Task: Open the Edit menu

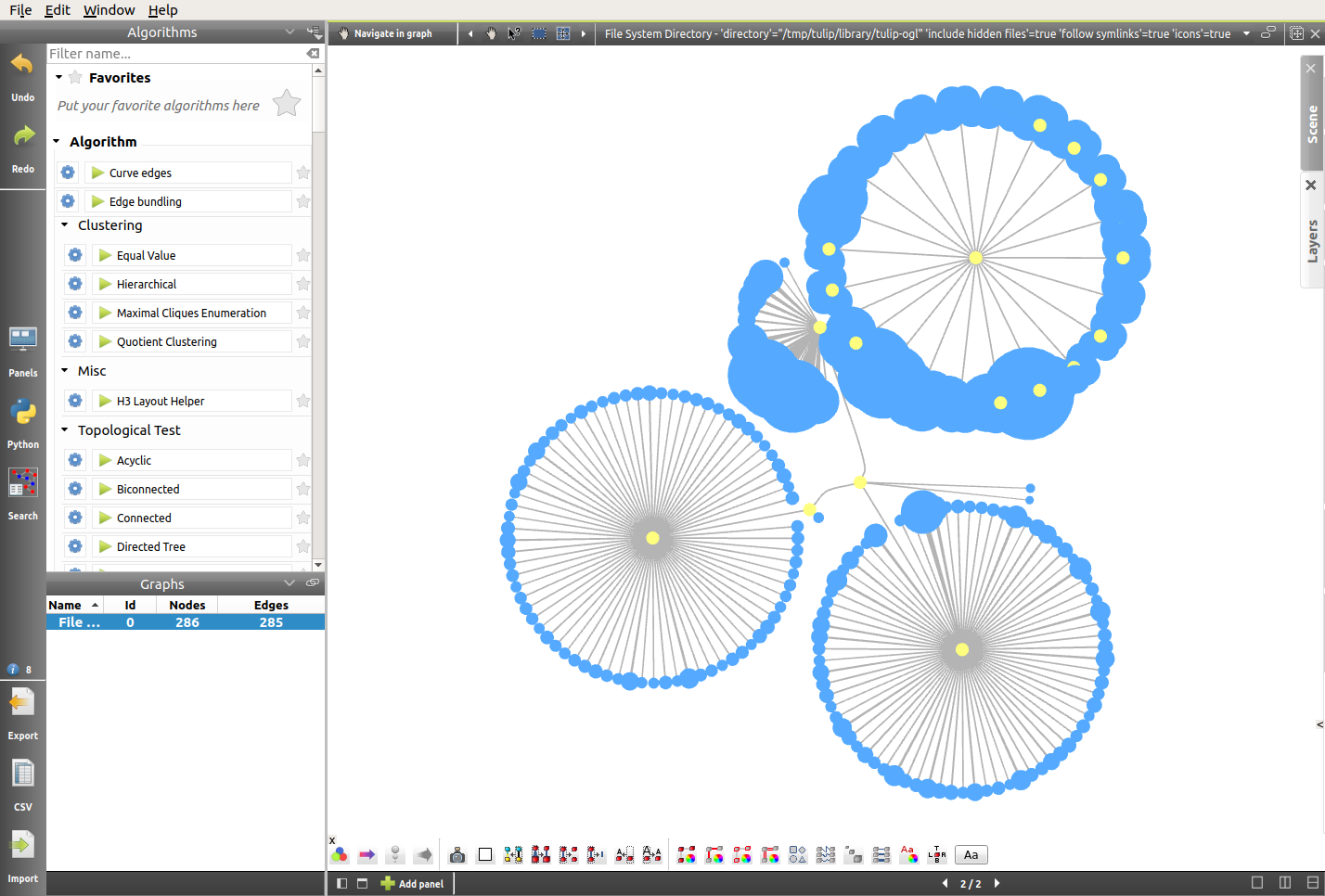Action: click(58, 10)
